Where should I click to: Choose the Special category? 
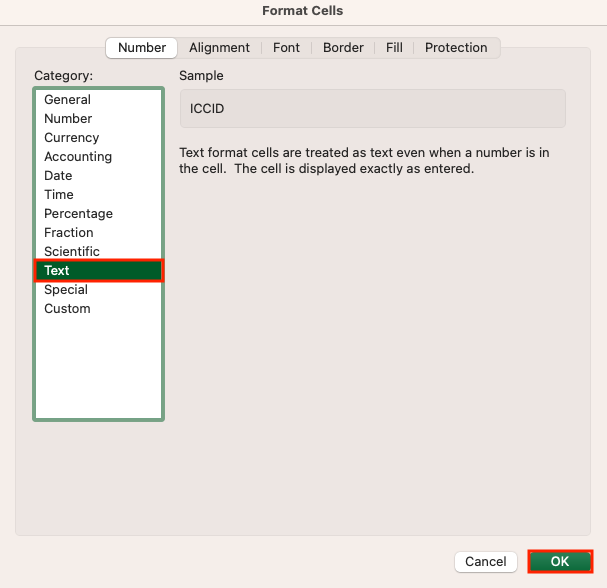point(98,290)
